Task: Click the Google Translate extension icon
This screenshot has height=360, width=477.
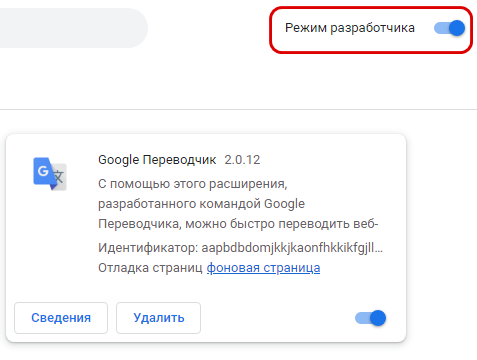Action: pyautogui.click(x=50, y=174)
